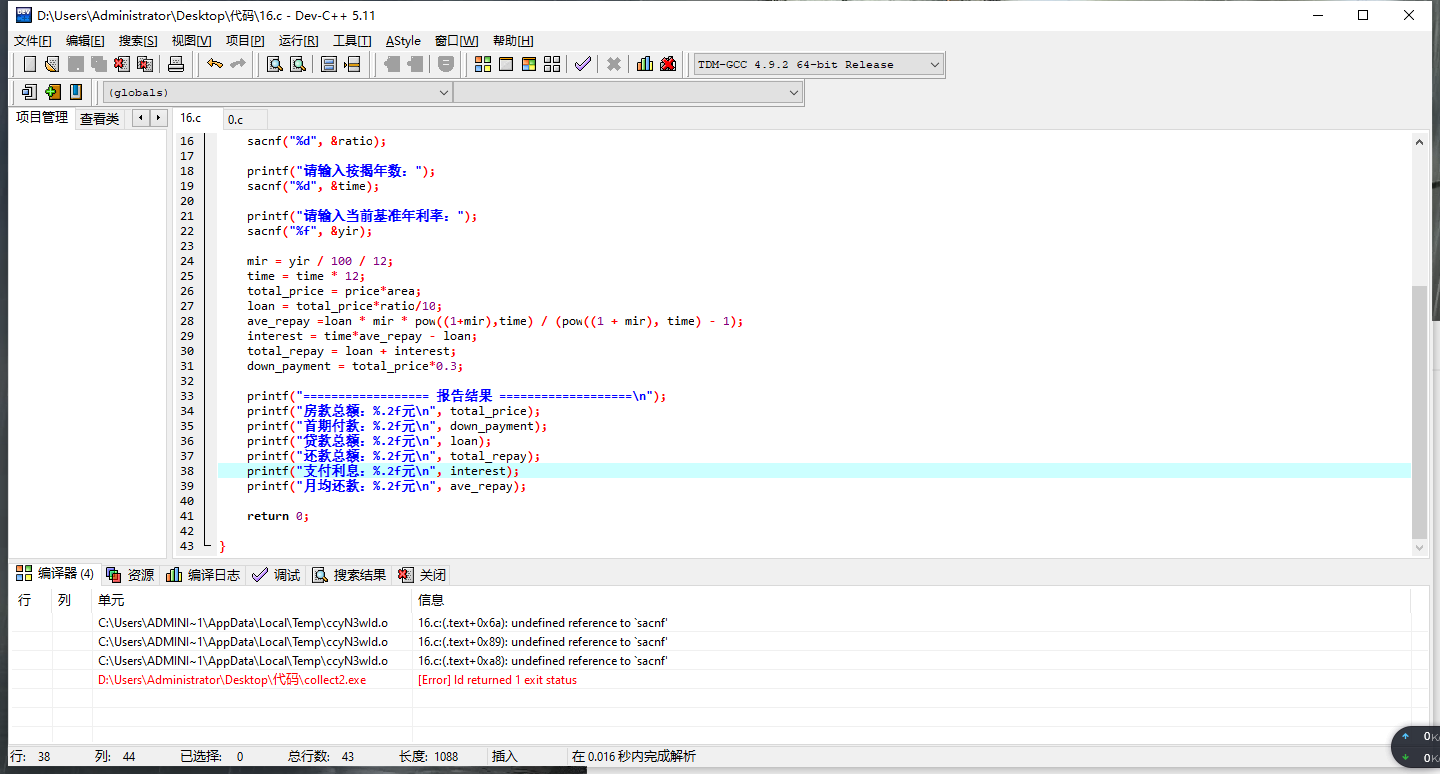The height and width of the screenshot is (774, 1440).
Task: Open the 视图[V] menu
Action: click(191, 40)
